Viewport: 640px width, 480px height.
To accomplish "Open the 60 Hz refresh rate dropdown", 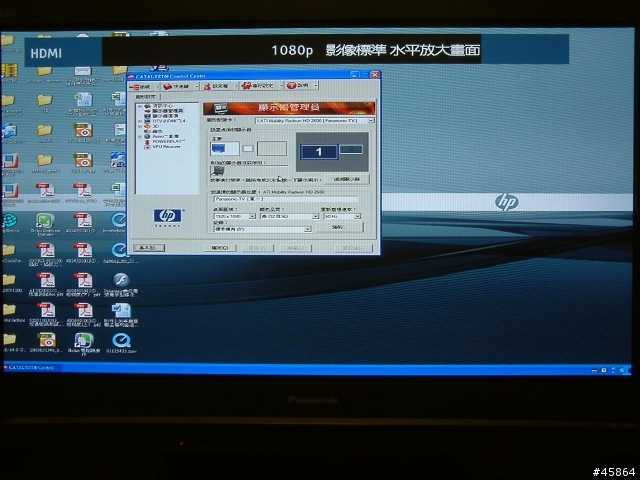I will [342, 216].
